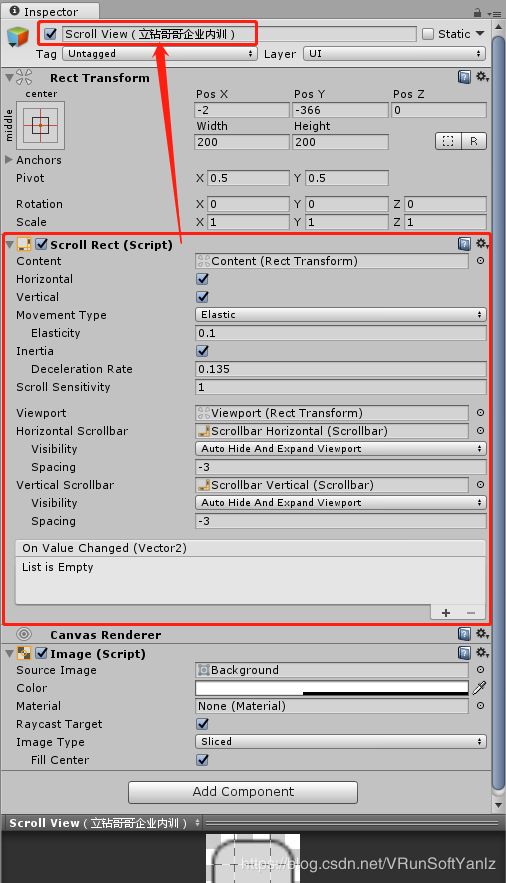Click the GameObject cube icon

coord(17,37)
